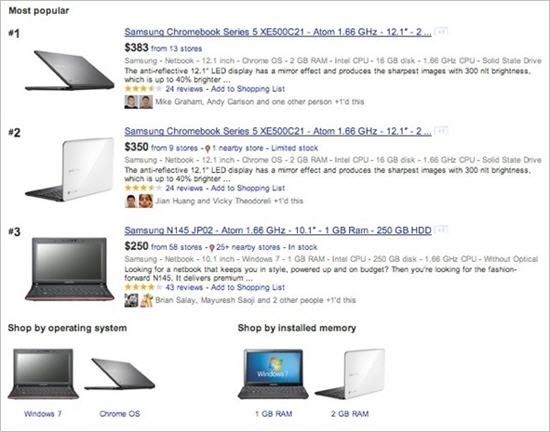Shop by Windows 7 operating system
The image size is (550, 432).
43,414
